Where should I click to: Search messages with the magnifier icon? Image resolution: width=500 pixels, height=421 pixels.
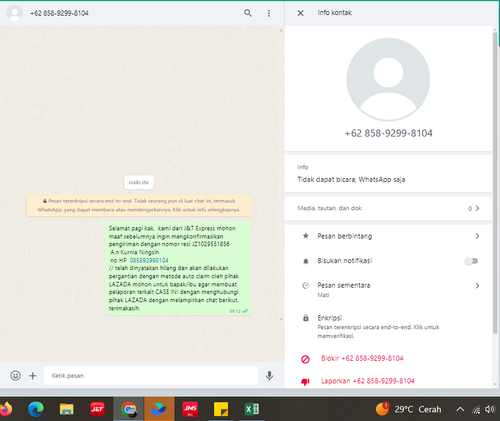pos(248,13)
